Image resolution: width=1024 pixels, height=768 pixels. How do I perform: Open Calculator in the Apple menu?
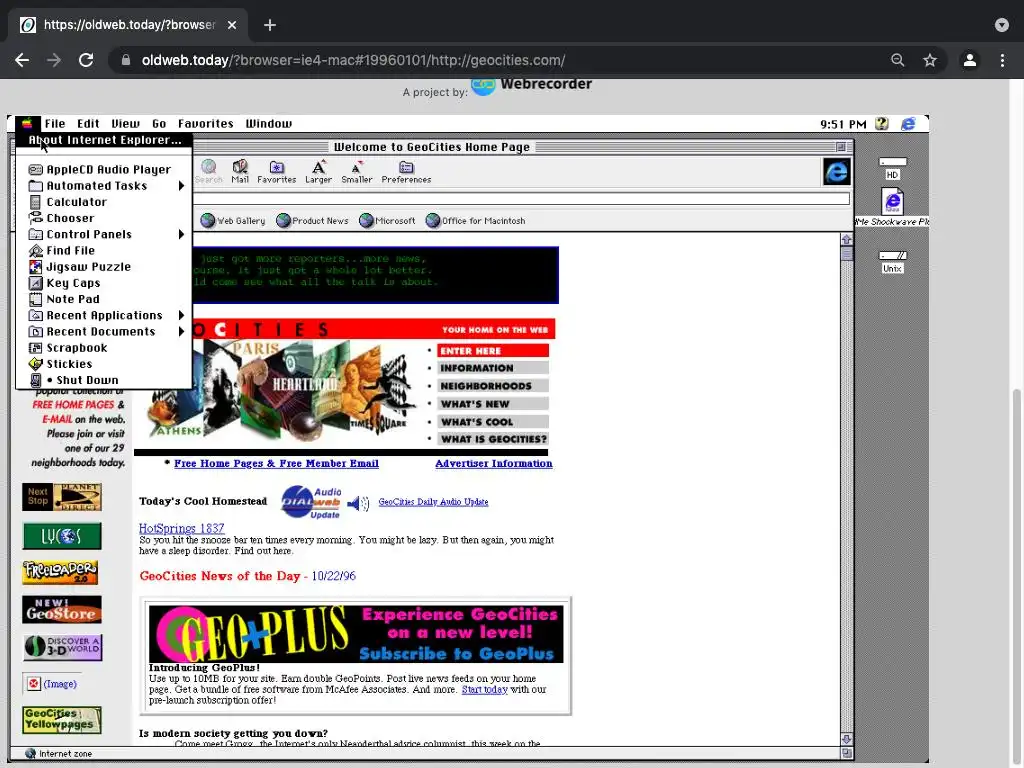click(x=104, y=202)
